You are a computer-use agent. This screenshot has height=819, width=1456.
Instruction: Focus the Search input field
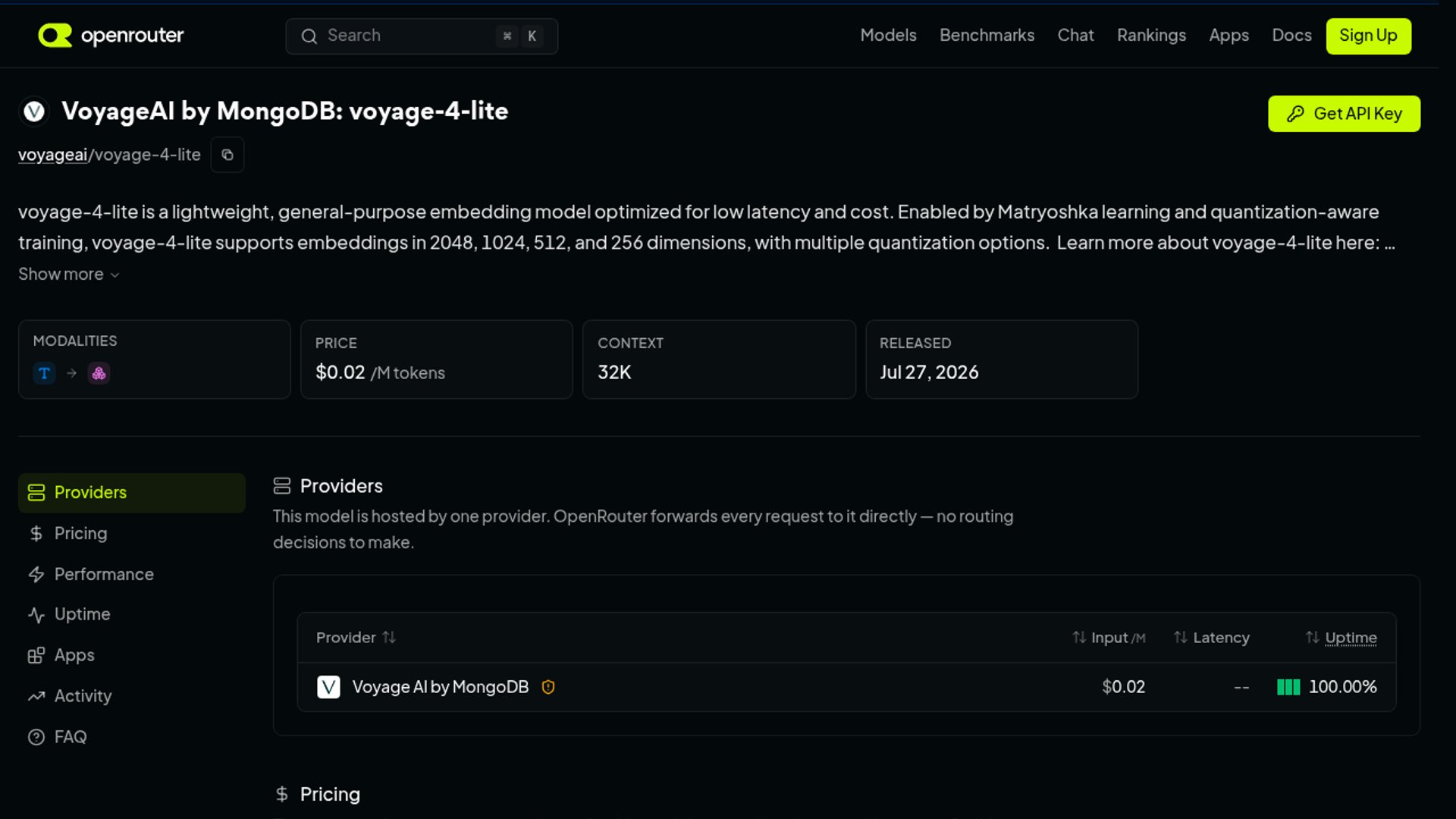pyautogui.click(x=422, y=36)
